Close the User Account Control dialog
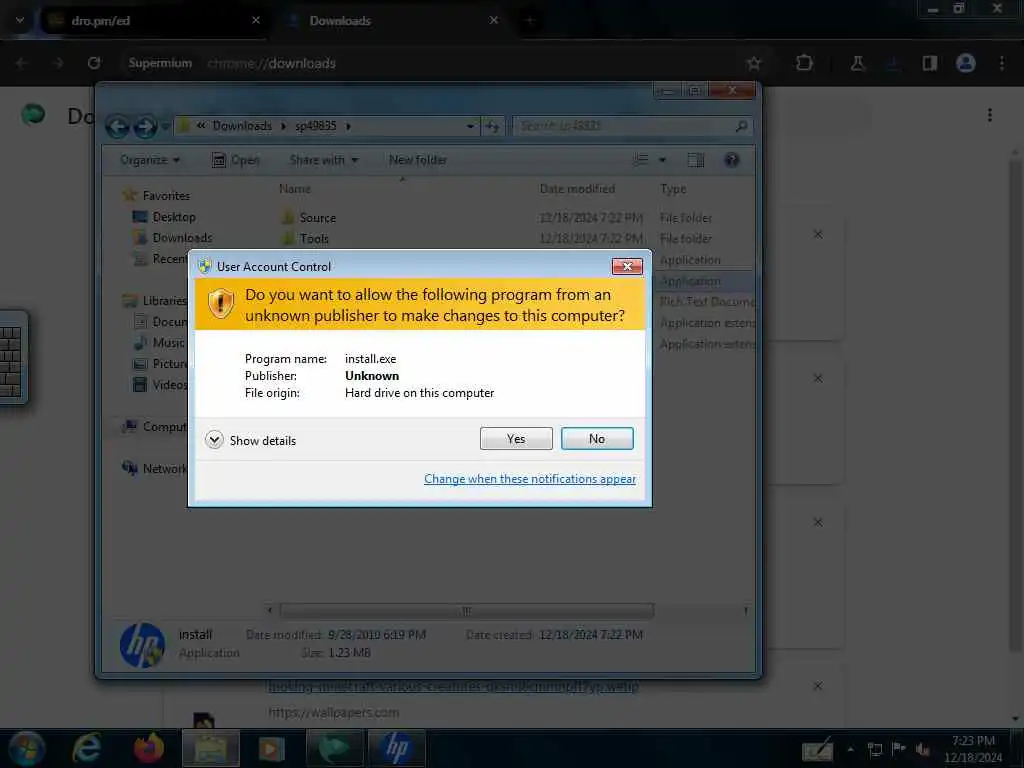 pos(627,266)
